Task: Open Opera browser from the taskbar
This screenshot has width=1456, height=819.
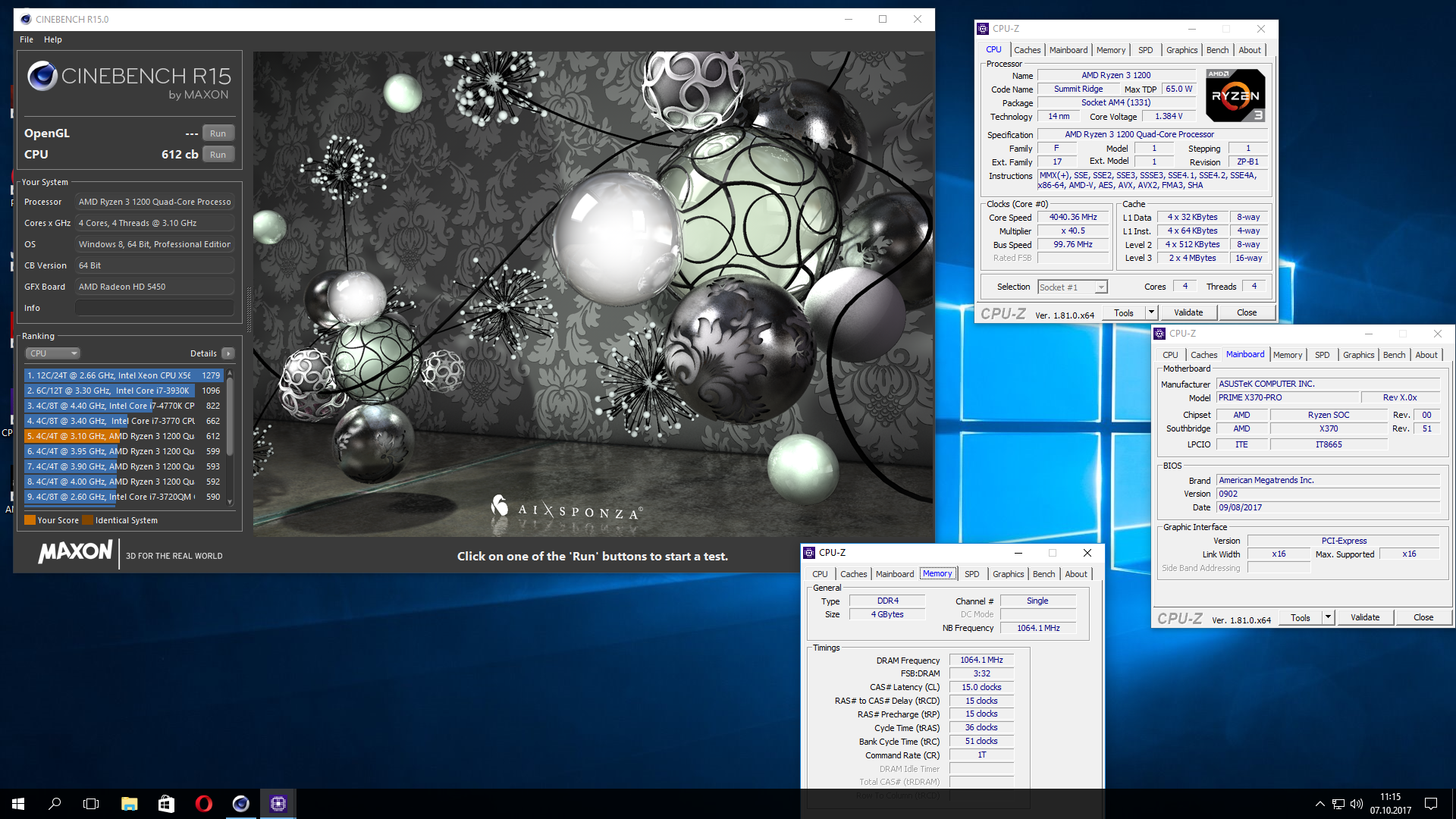Action: (203, 804)
